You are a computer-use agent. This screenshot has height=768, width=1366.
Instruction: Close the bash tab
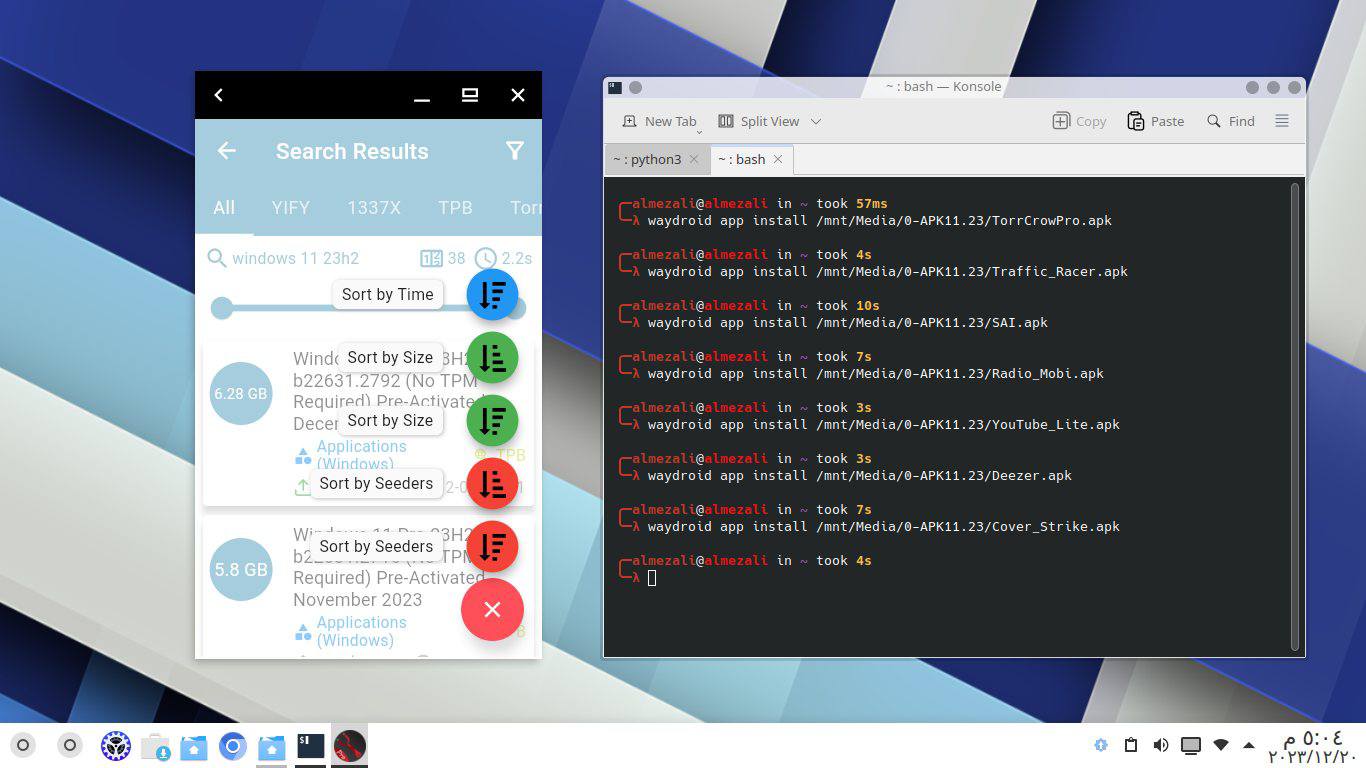[x=778, y=159]
